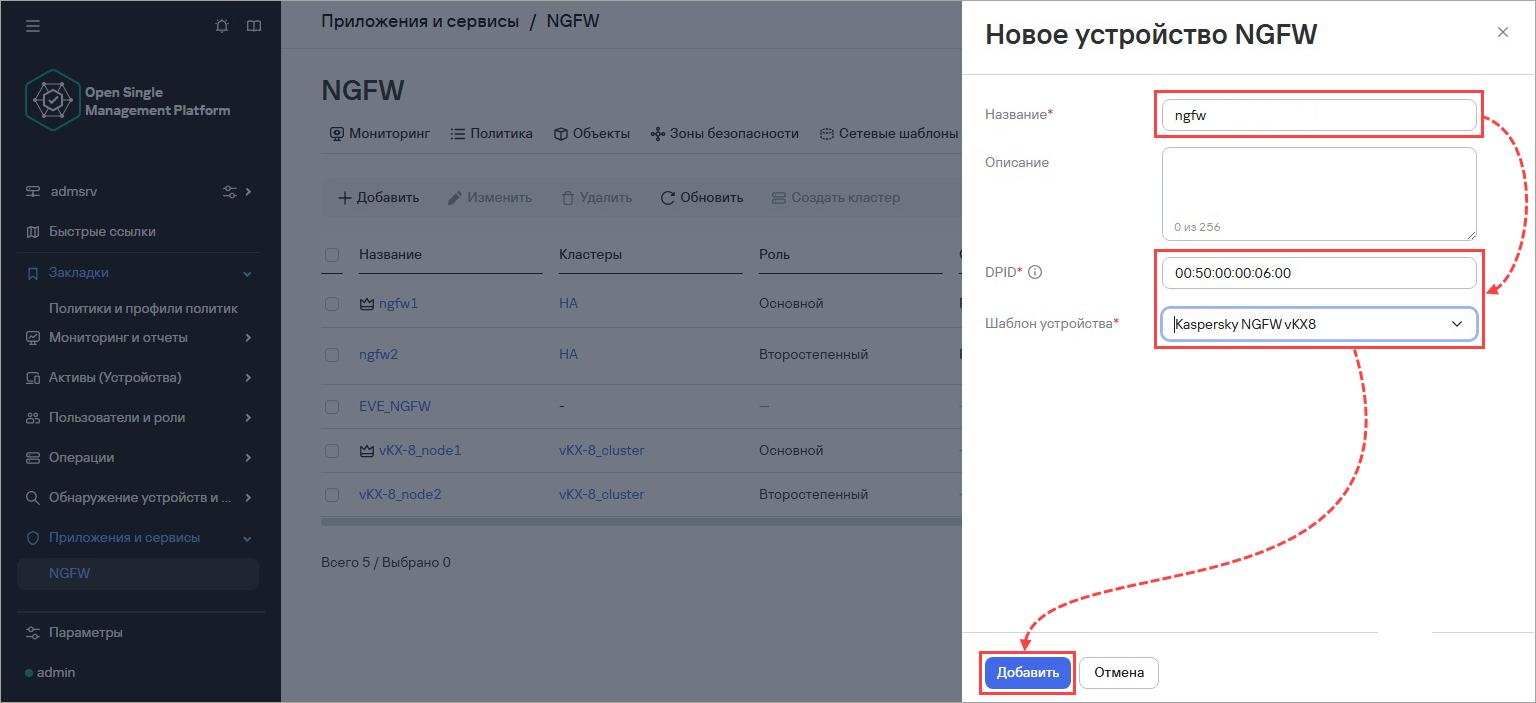Click the Политика tab list icon

tap(458, 134)
